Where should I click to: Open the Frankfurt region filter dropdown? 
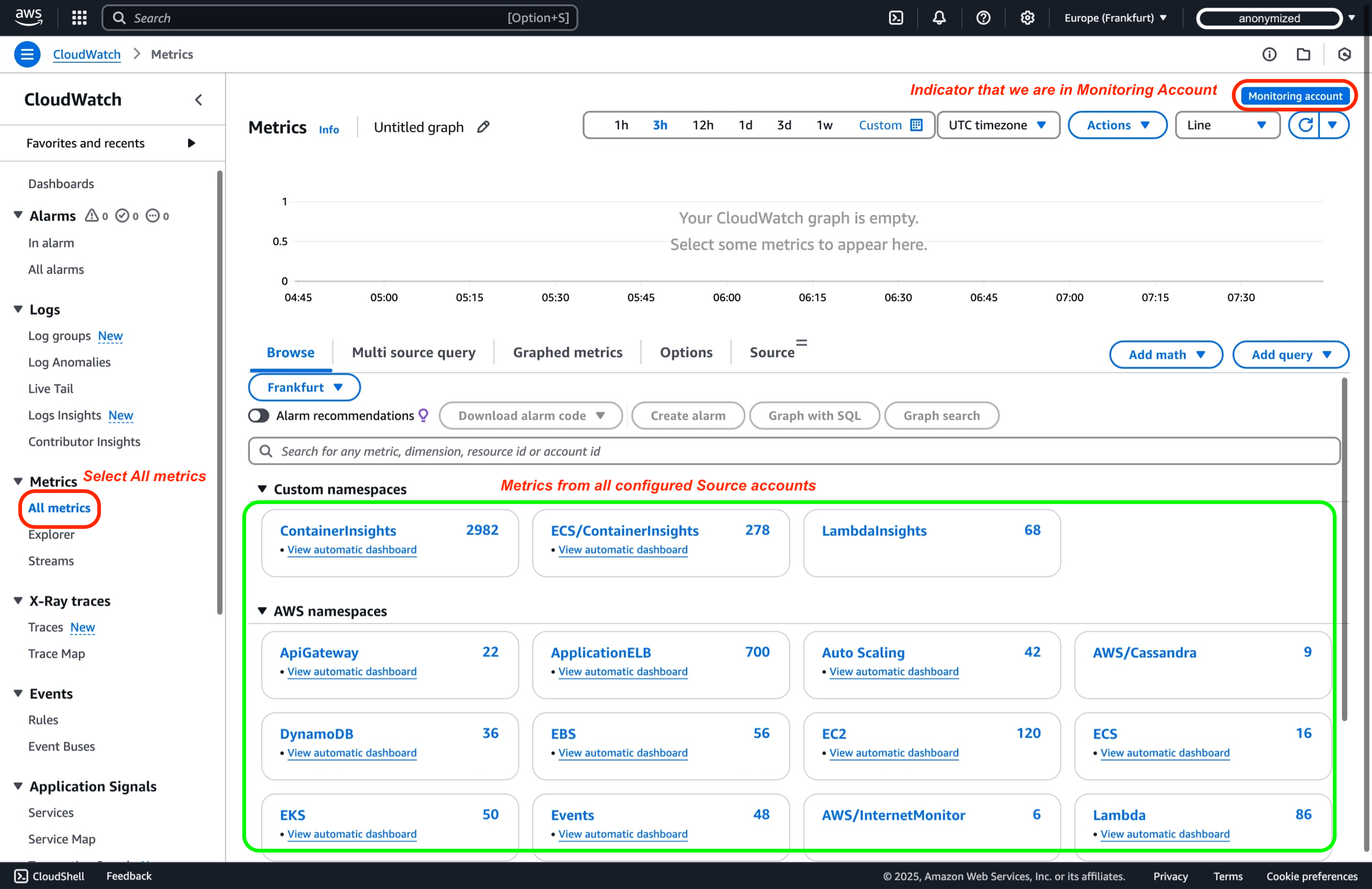304,387
